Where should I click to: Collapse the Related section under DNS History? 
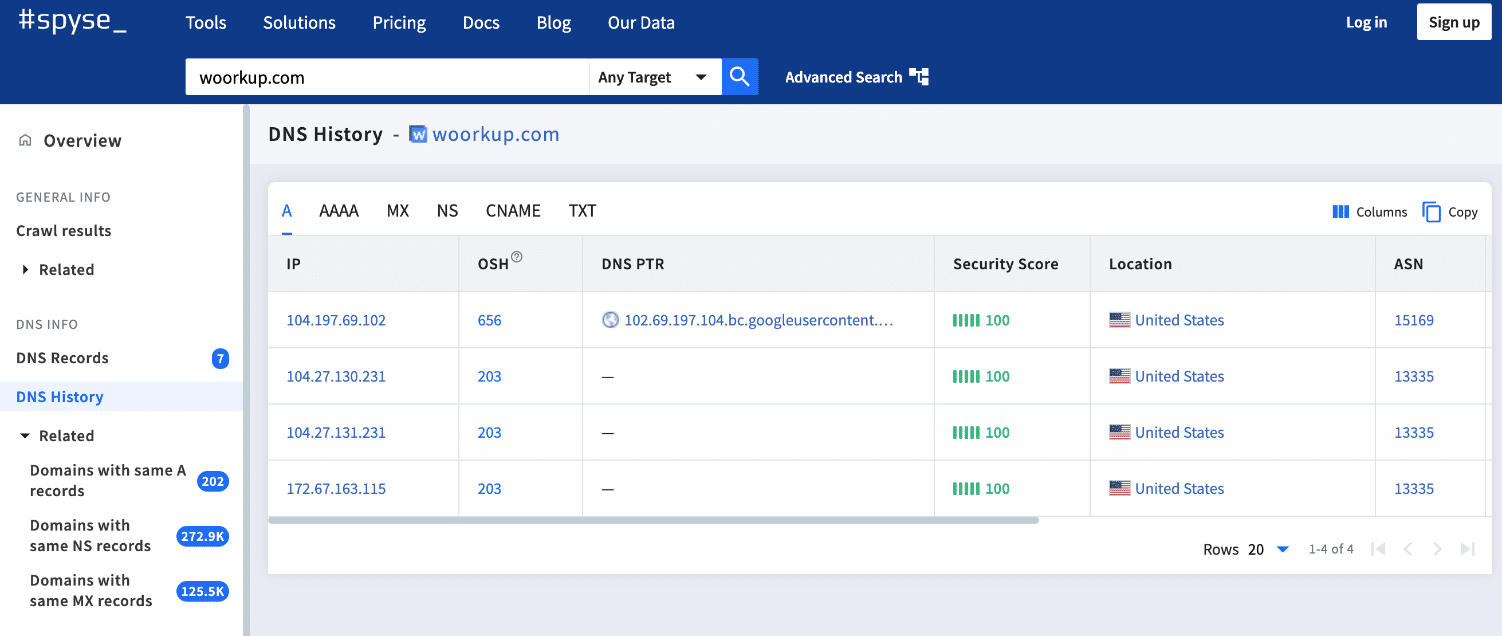(x=23, y=435)
